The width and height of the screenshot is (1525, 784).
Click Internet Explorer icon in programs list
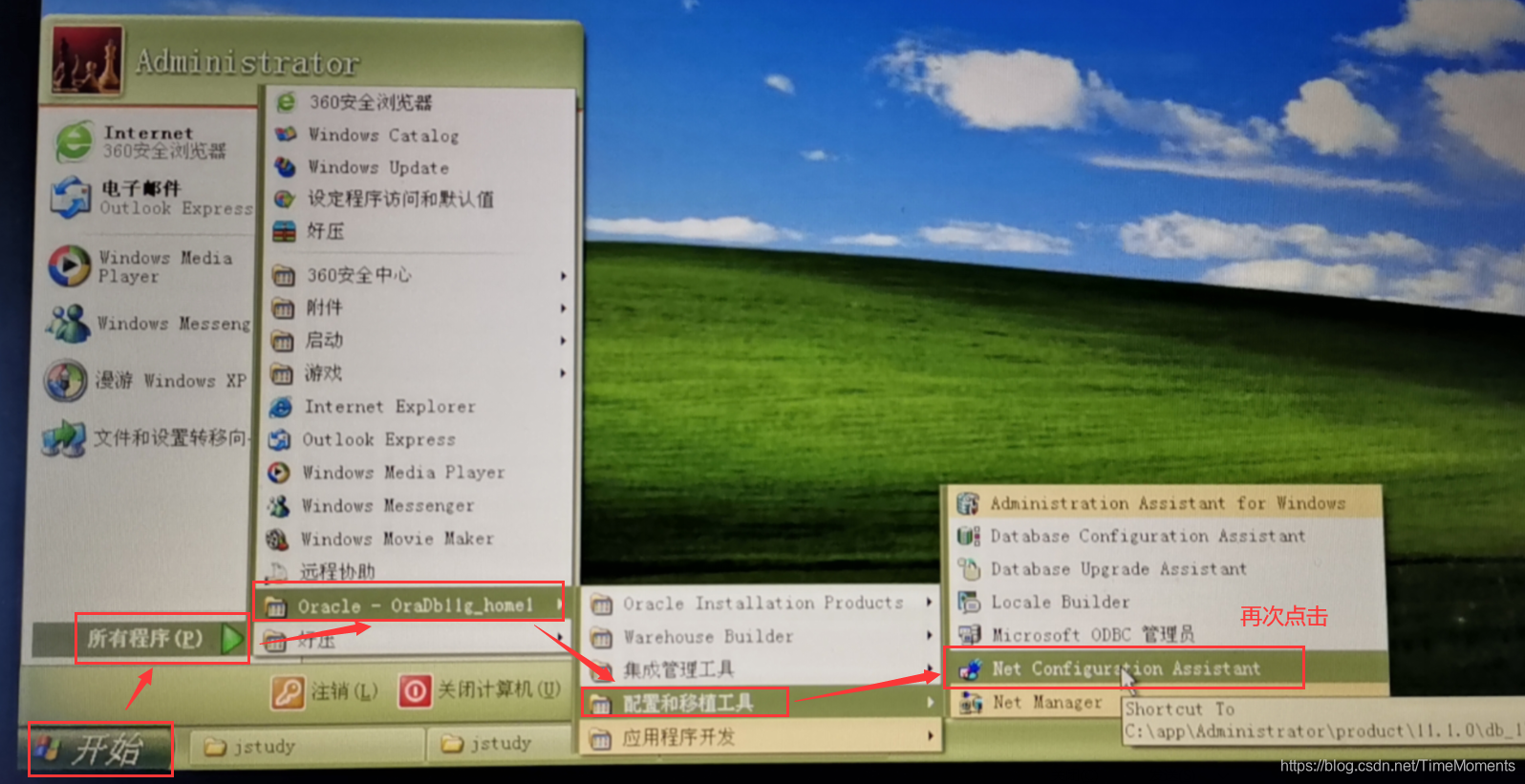[281, 407]
